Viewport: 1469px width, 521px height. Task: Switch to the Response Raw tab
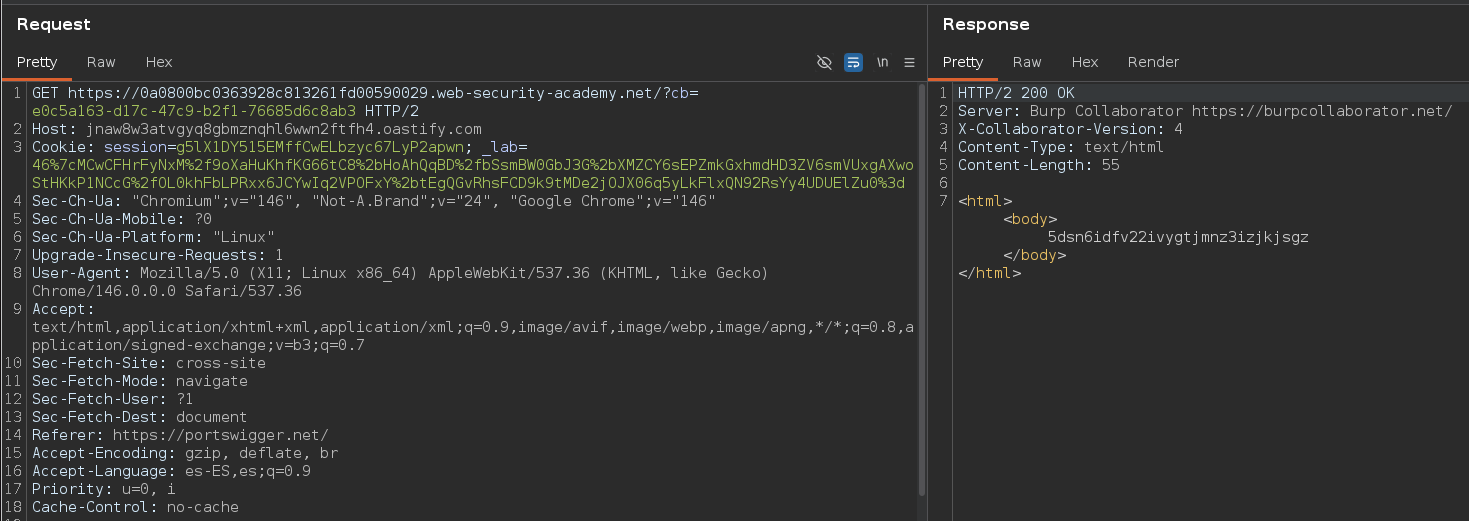point(1027,62)
